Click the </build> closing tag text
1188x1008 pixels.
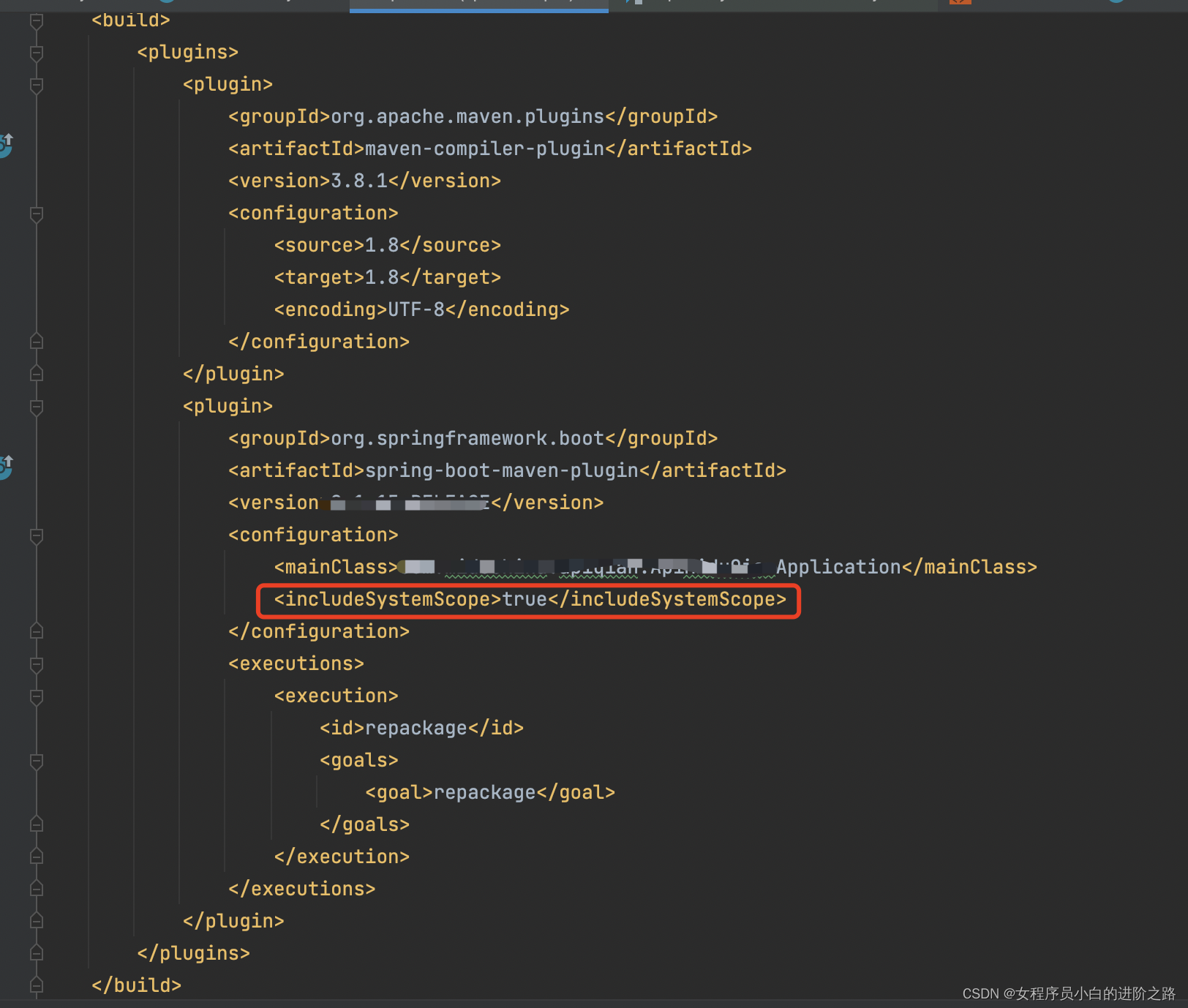[136, 986]
